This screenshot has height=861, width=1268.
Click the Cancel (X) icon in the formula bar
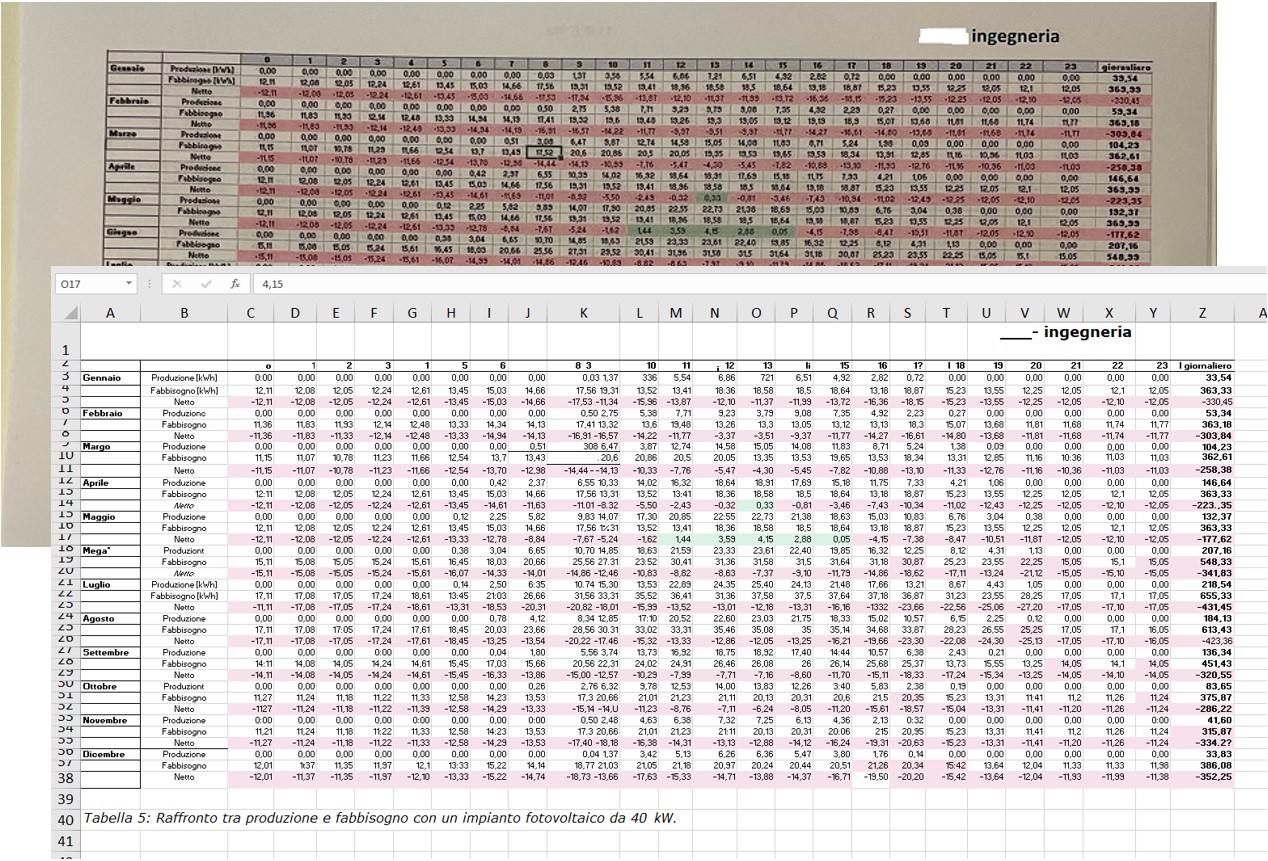click(x=178, y=284)
